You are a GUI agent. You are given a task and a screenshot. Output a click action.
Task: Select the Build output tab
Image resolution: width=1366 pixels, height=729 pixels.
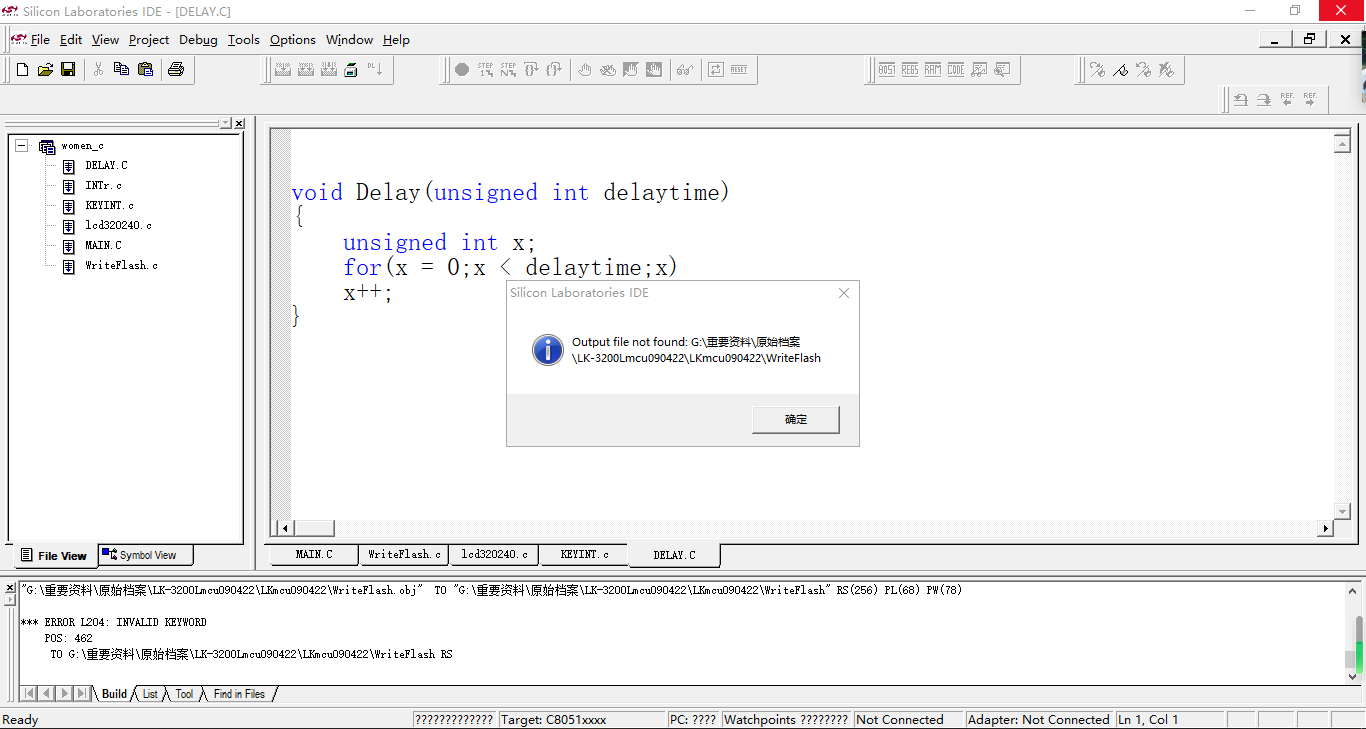[x=114, y=693]
